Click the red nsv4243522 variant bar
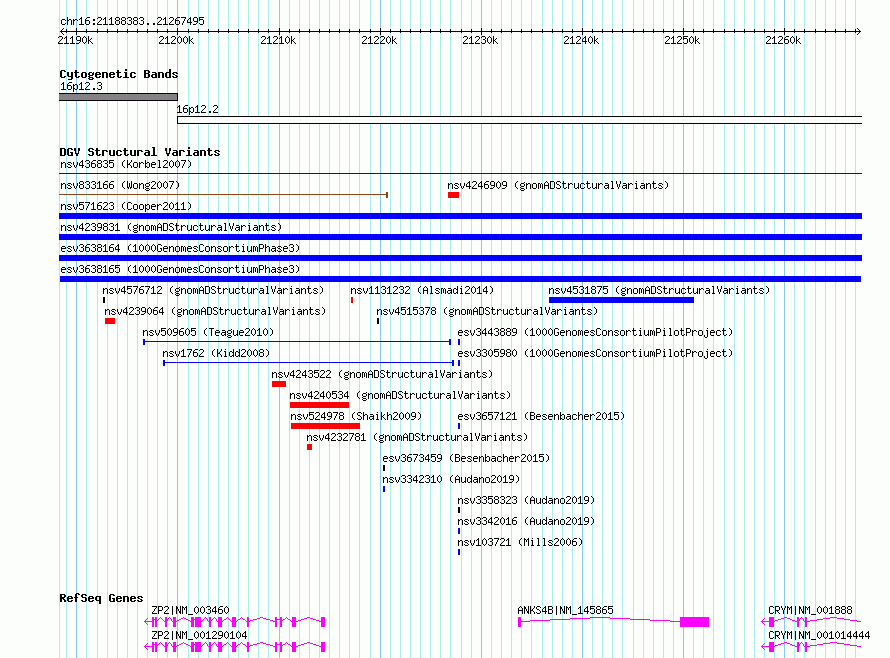This screenshot has width=890, height=658. (x=279, y=384)
